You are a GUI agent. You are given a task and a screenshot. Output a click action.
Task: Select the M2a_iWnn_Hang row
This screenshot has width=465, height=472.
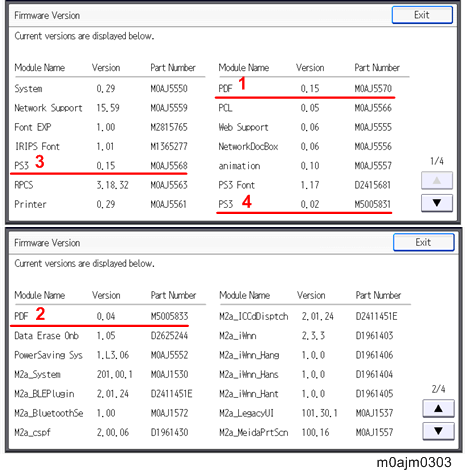(306, 355)
